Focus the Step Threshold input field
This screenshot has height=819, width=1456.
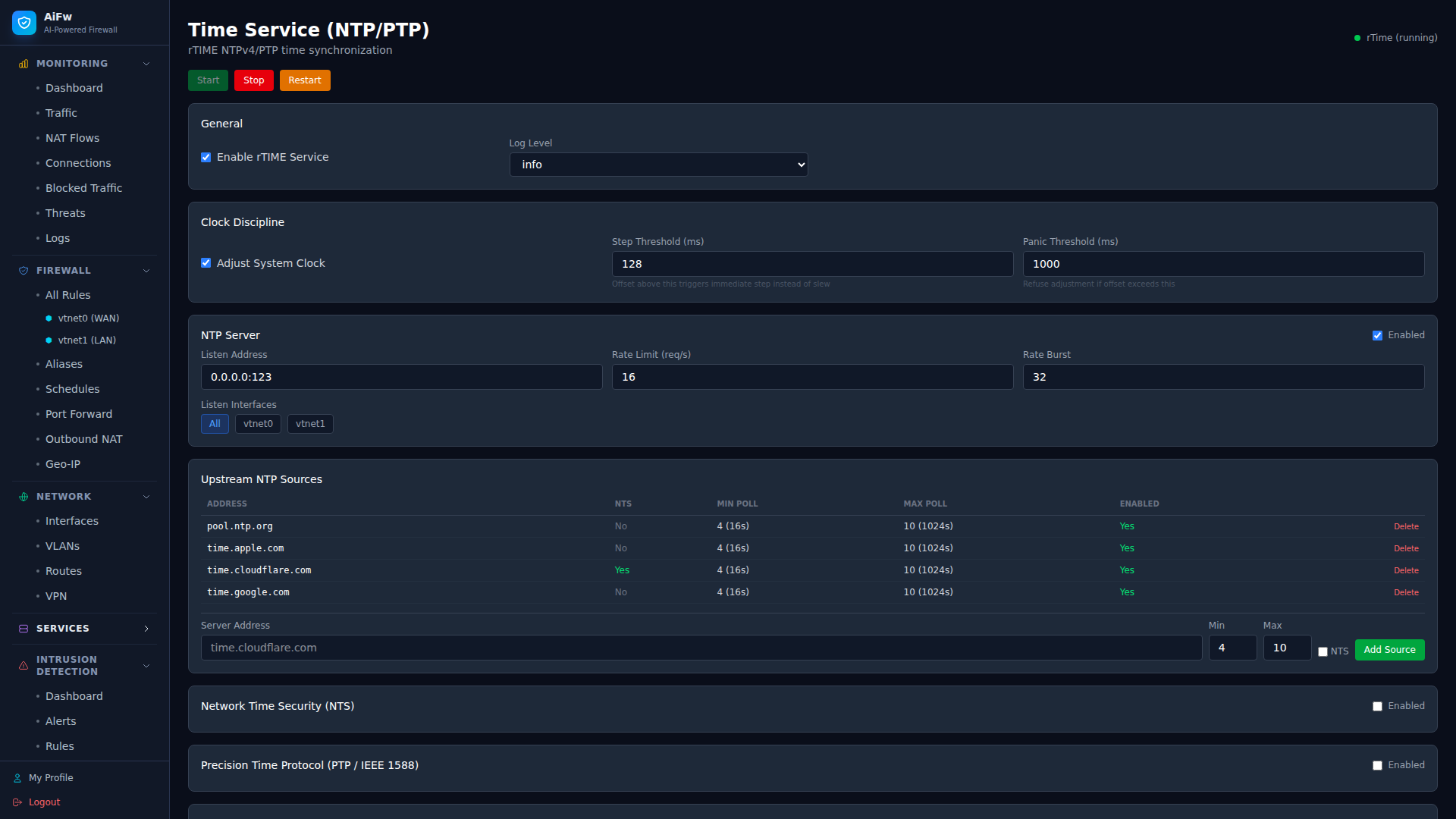click(x=812, y=264)
